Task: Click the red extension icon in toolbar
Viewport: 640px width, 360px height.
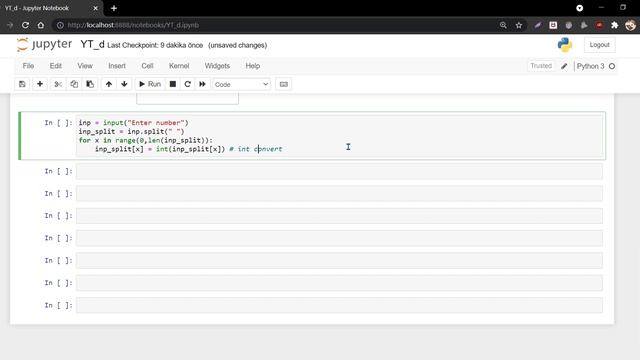Action: coord(599,25)
